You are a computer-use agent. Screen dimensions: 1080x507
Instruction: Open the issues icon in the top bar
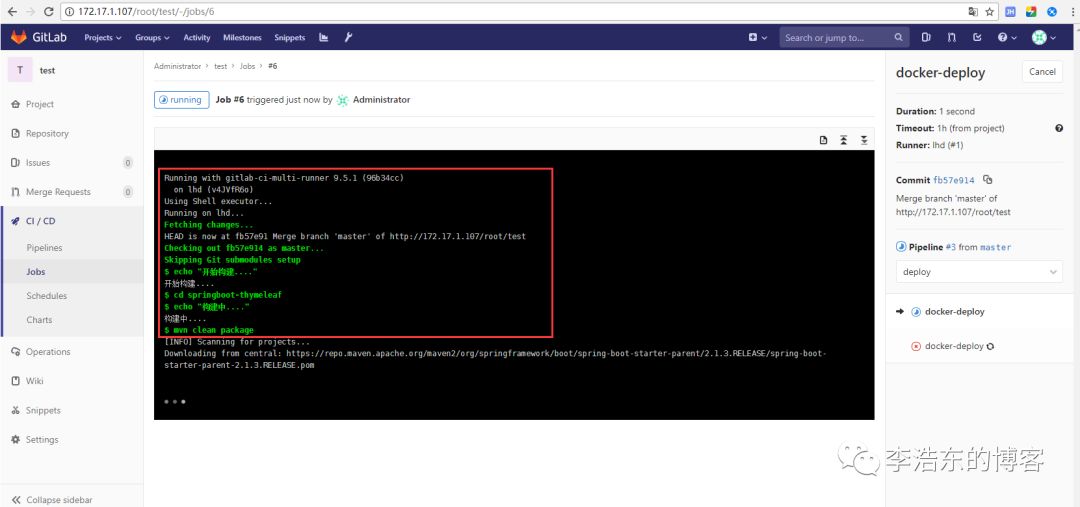point(926,37)
